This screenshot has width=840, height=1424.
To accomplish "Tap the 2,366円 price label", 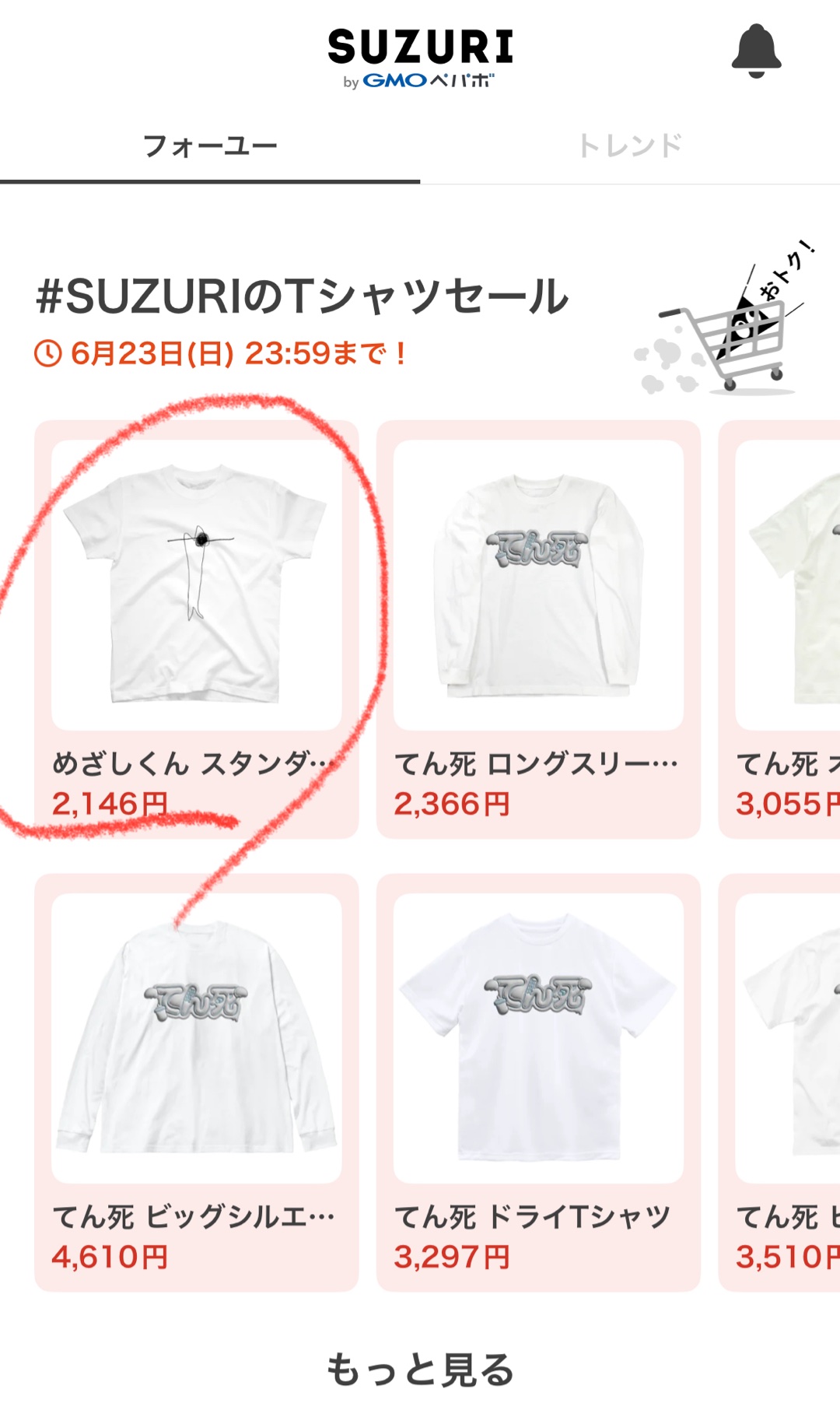I will pyautogui.click(x=452, y=804).
